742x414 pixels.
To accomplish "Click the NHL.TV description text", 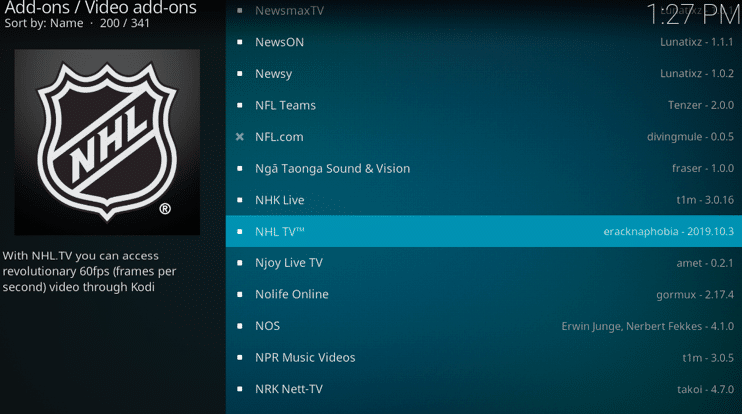I will (x=89, y=271).
